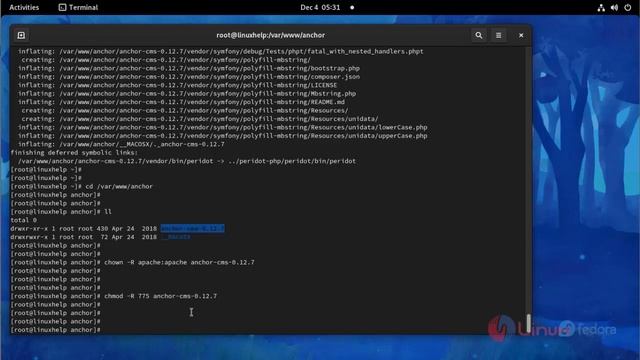Open the terminal search tool
This screenshot has width=640, height=360.
tap(479, 36)
